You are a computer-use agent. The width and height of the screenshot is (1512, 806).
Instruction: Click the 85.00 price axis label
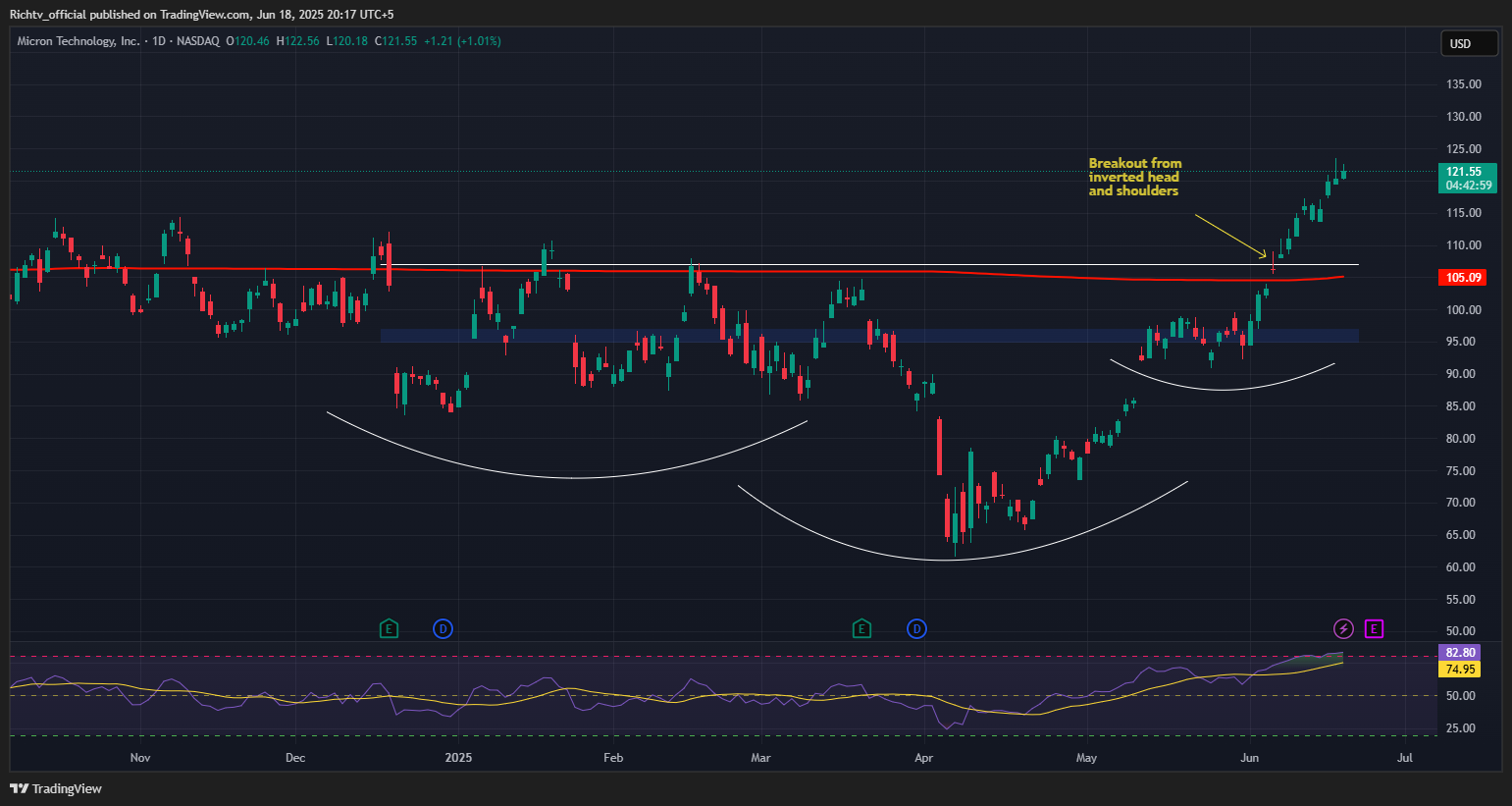click(1462, 406)
